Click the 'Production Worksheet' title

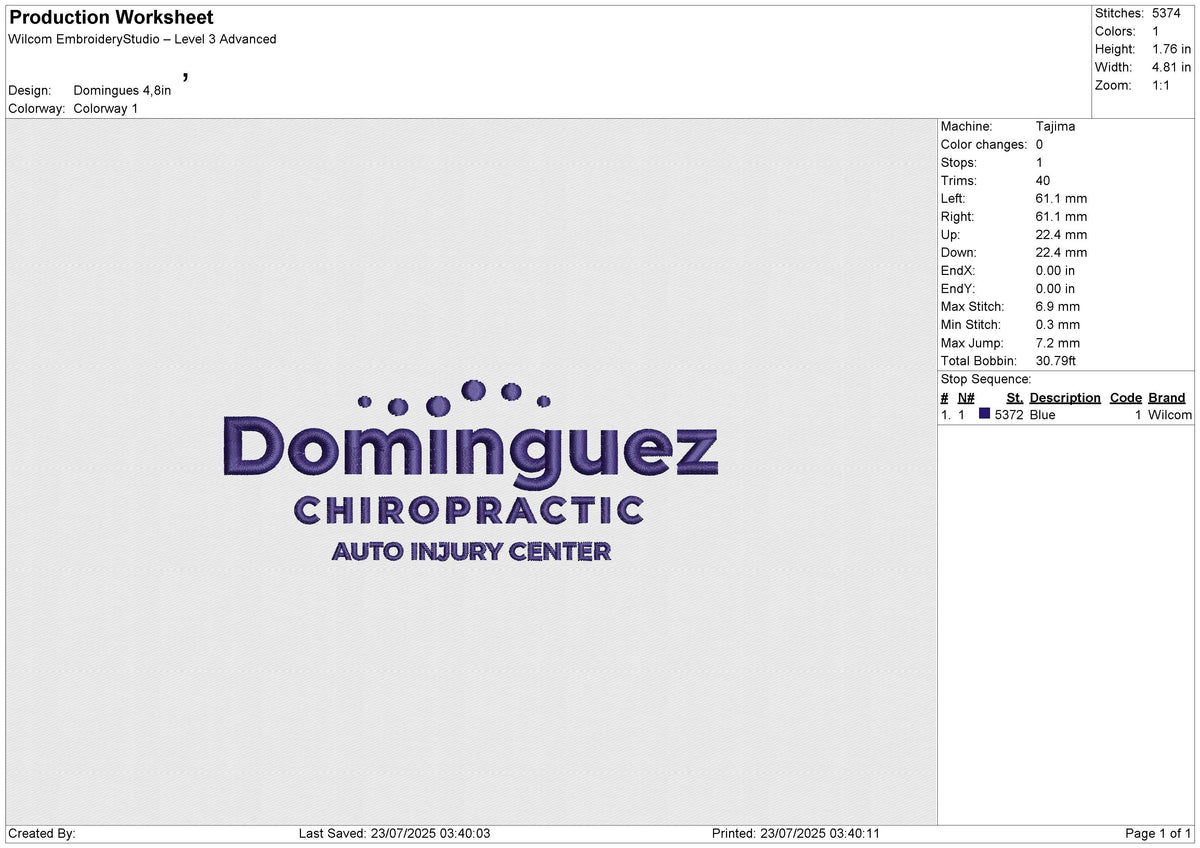[111, 17]
